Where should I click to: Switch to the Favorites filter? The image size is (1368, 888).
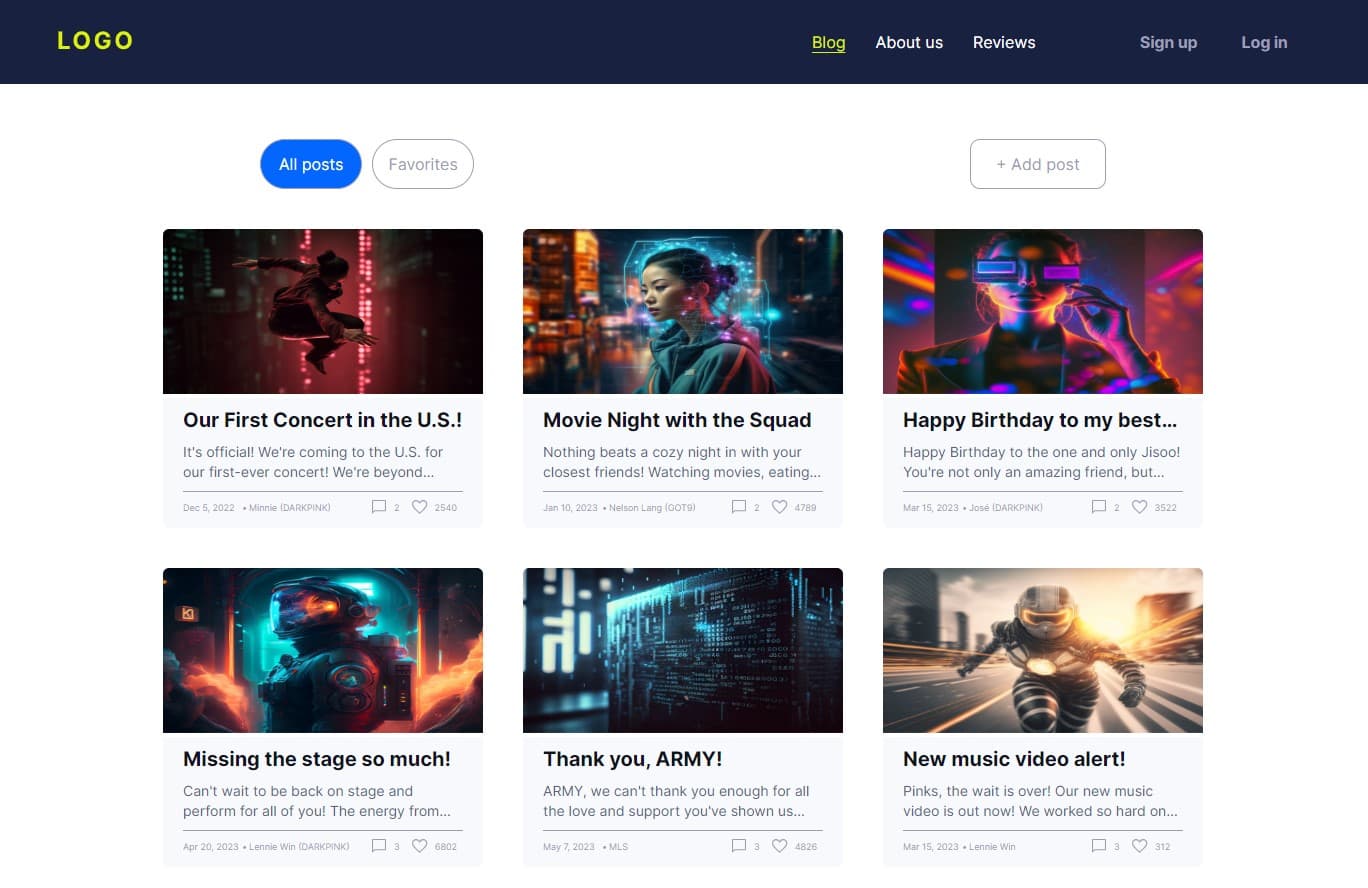tap(423, 164)
